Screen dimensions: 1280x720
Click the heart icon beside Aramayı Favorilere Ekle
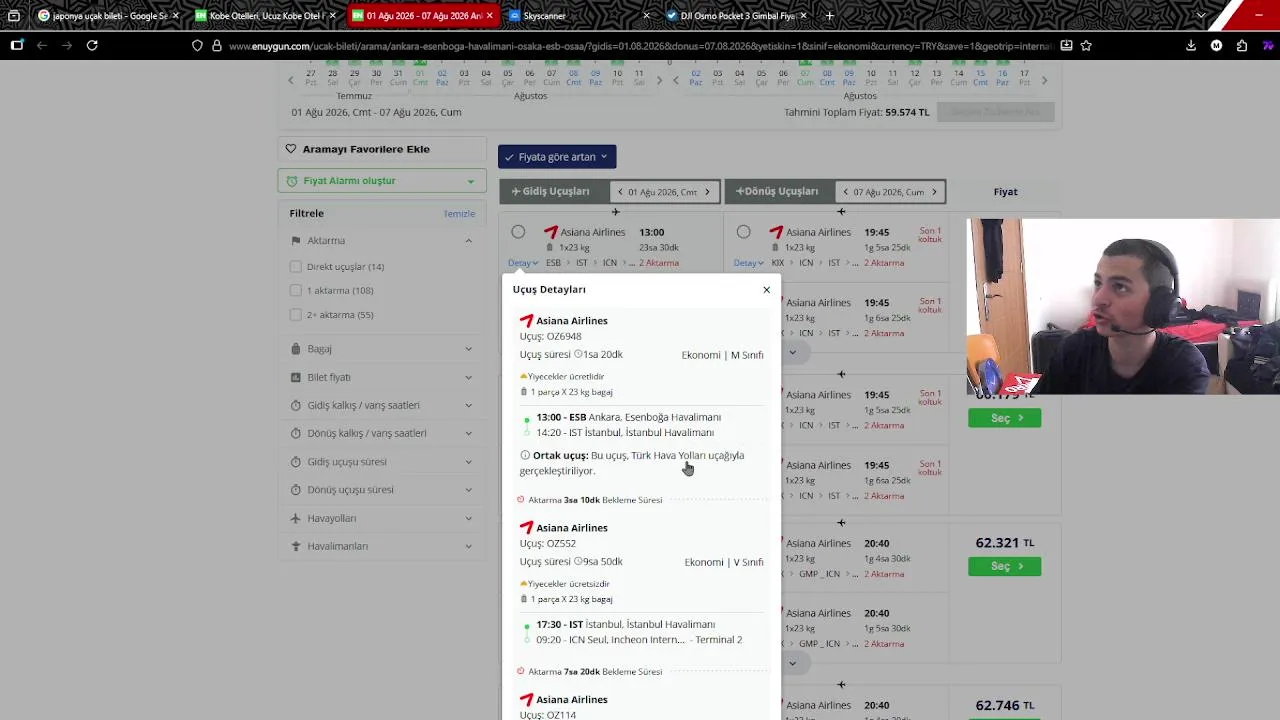pos(291,149)
